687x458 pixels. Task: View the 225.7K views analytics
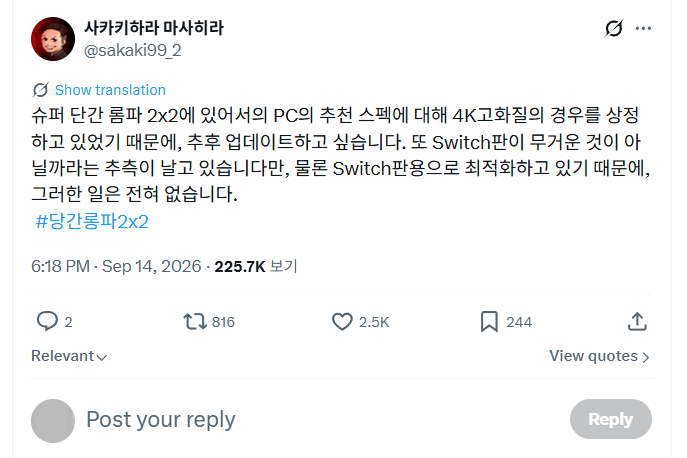click(256, 266)
